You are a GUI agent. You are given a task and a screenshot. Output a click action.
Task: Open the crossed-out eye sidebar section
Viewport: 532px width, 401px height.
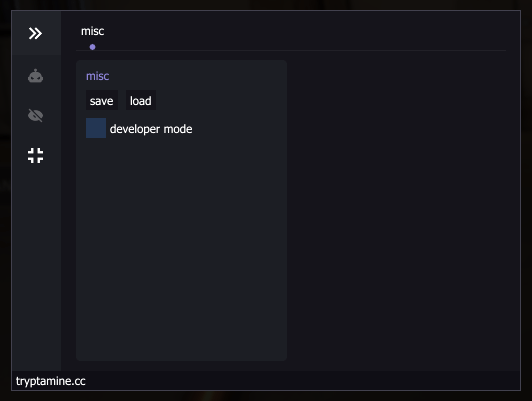click(x=35, y=115)
